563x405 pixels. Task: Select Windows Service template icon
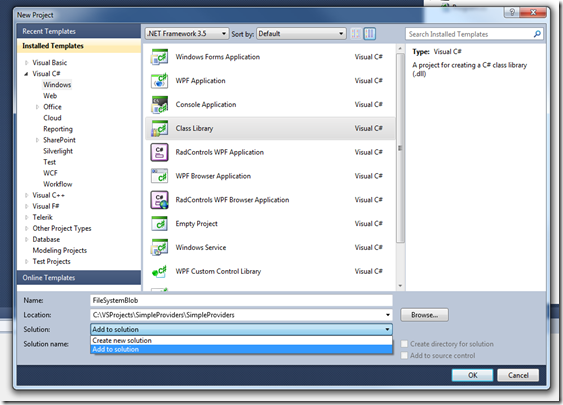click(159, 247)
